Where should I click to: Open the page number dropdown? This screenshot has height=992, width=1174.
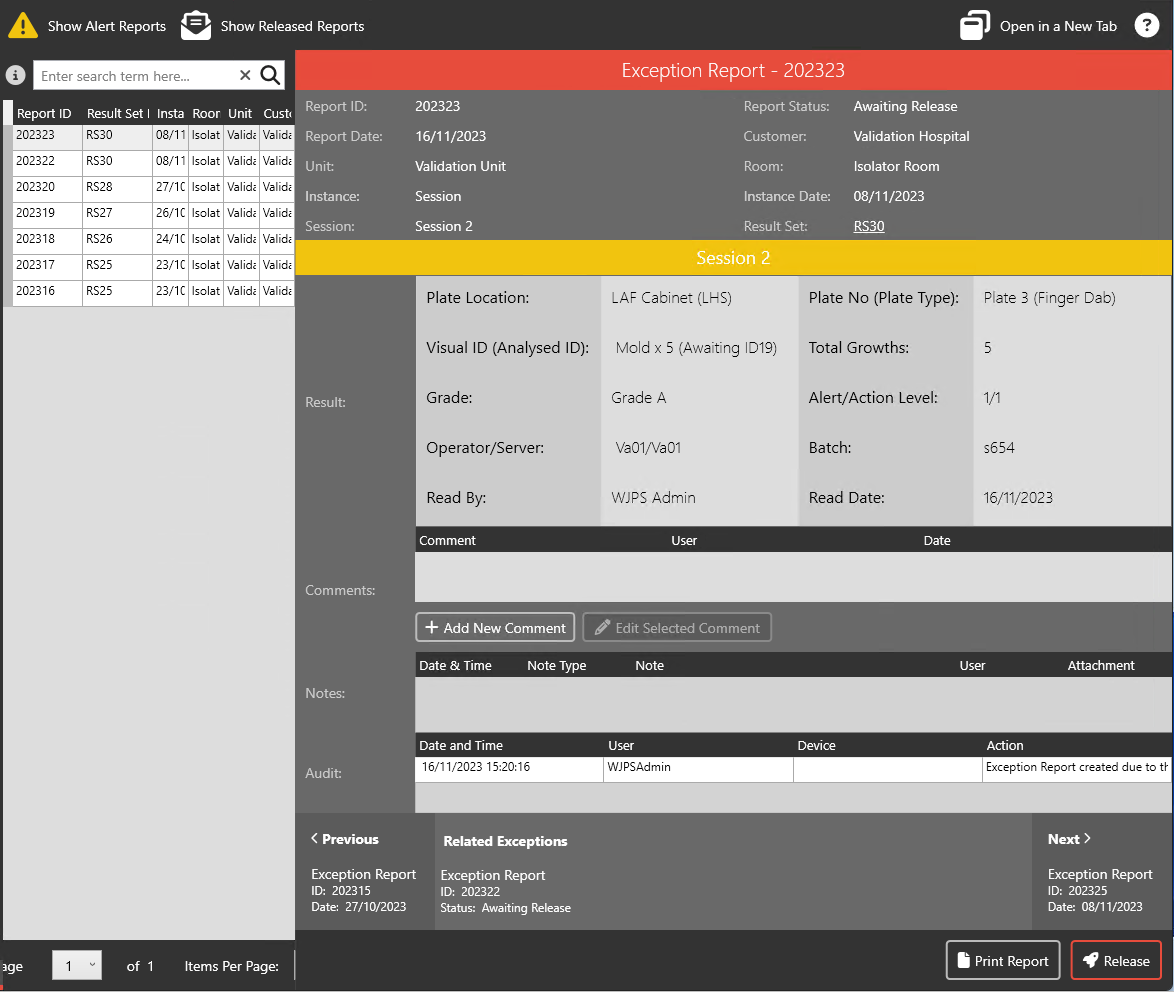coord(77,966)
